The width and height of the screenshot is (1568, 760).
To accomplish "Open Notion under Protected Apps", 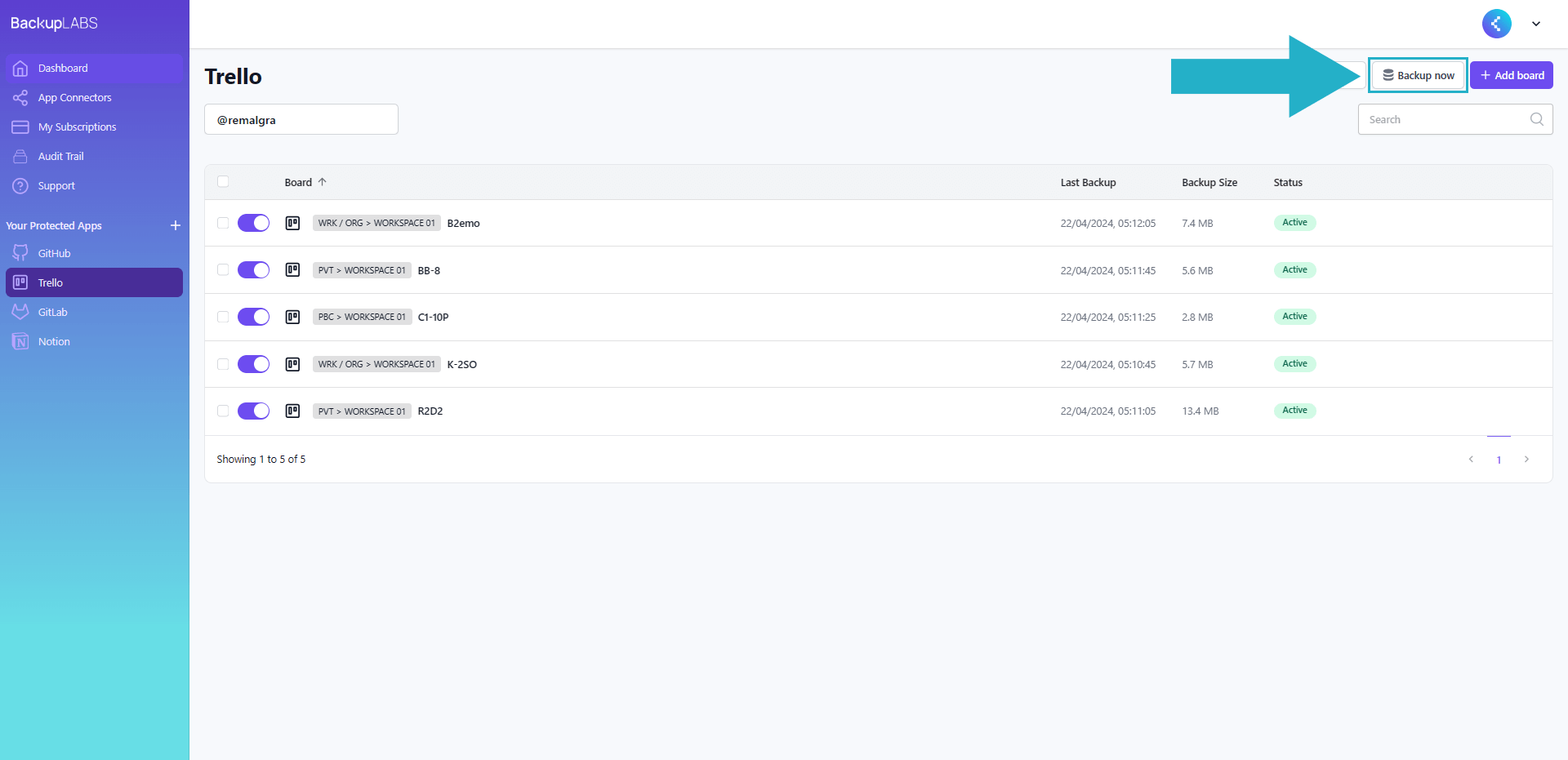I will coord(94,341).
